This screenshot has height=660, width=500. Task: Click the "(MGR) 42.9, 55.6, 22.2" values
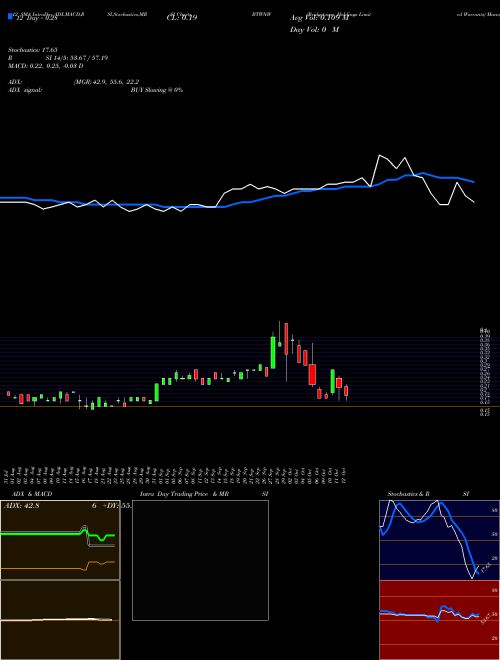(106, 82)
